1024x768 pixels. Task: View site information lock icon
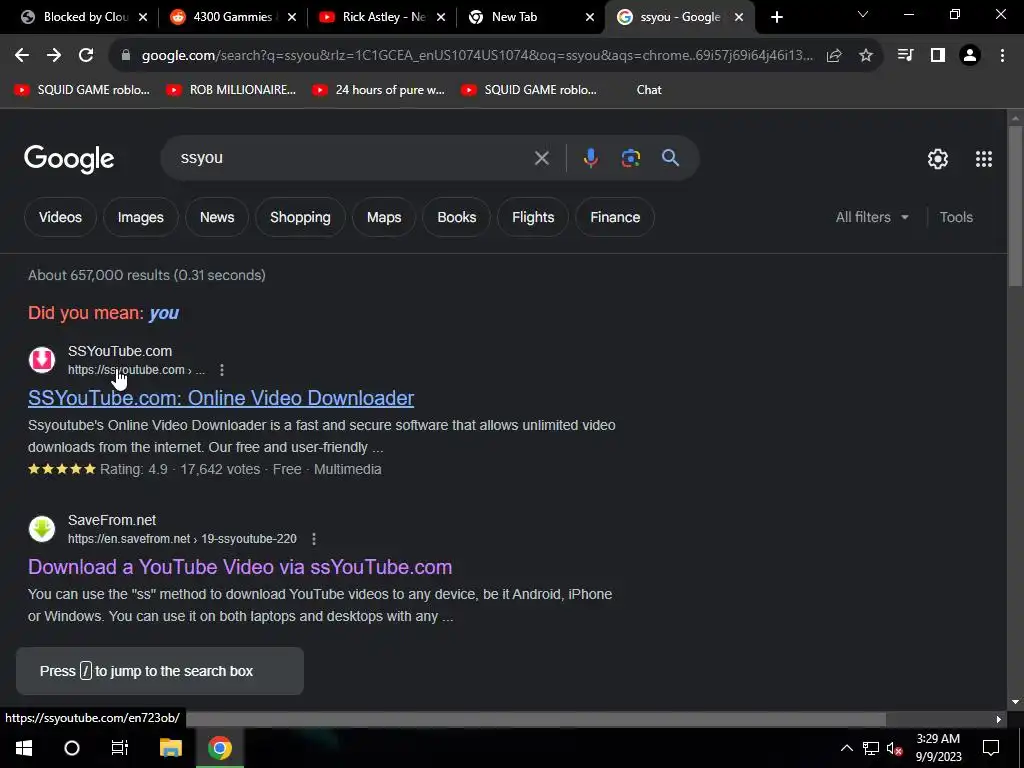pyautogui.click(x=126, y=56)
